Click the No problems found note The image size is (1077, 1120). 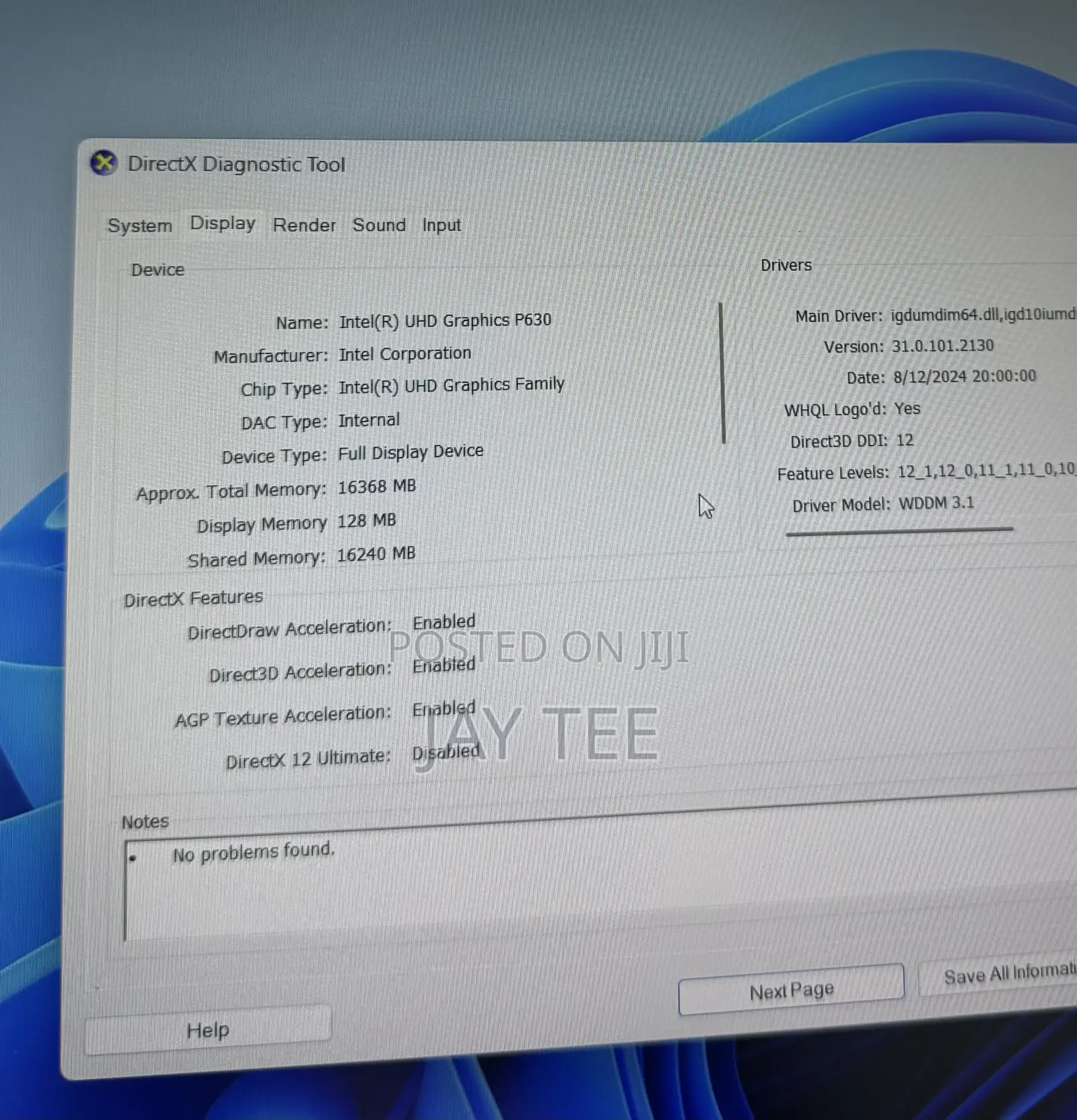[253, 852]
